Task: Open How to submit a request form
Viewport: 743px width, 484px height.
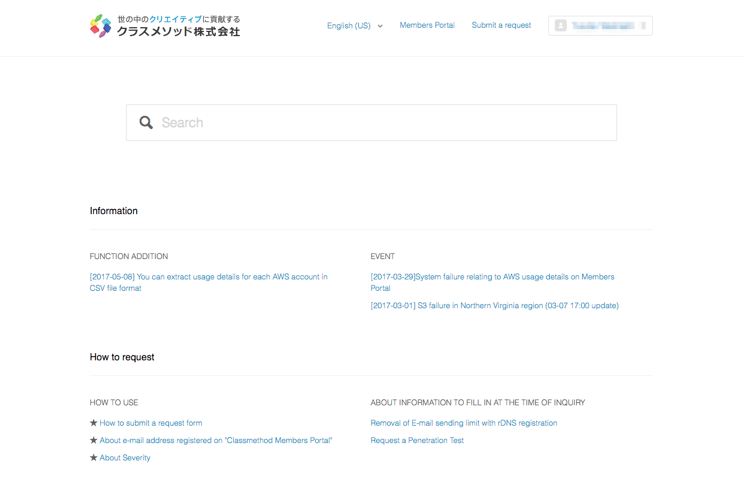Action: click(x=151, y=423)
